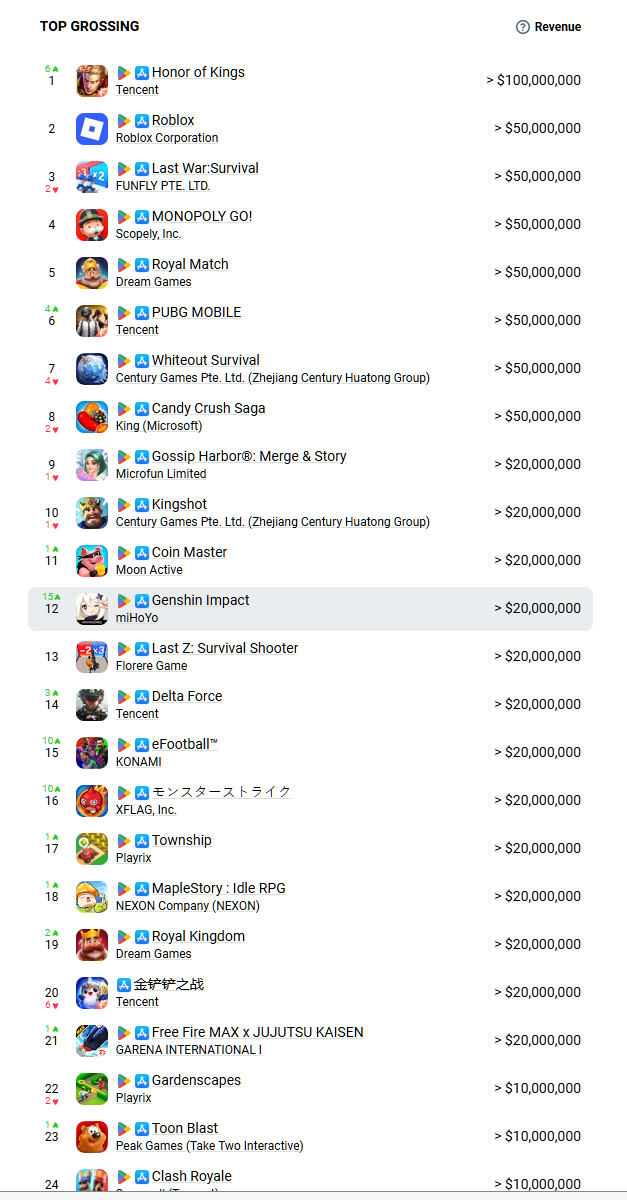This screenshot has width=627, height=1200.
Task: Open publisher link KONAMI
Action: click(x=139, y=762)
